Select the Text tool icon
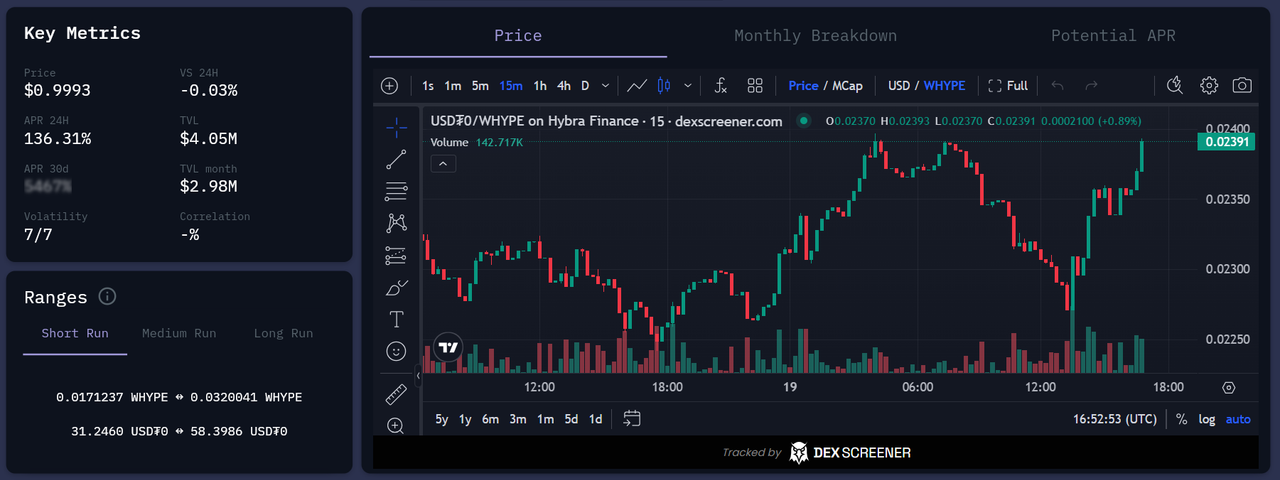The width and height of the screenshot is (1280, 480). (396, 319)
